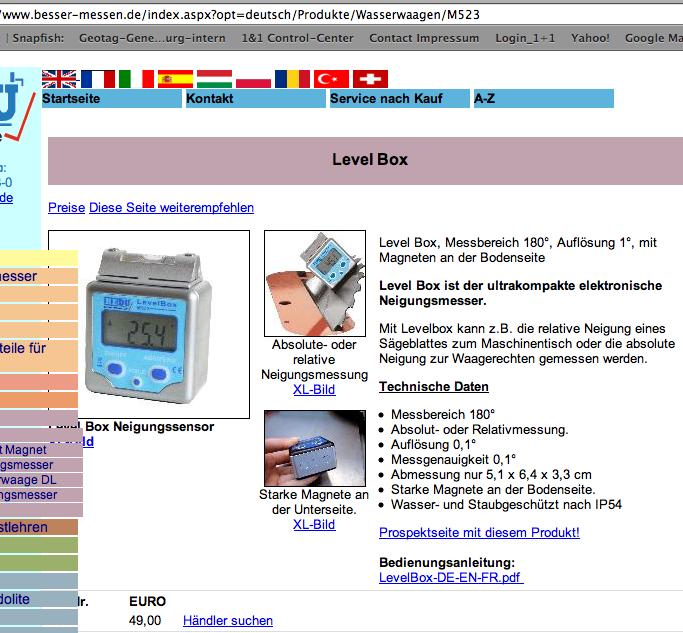Click Diese Seite weiterempfehlen link

171,208
